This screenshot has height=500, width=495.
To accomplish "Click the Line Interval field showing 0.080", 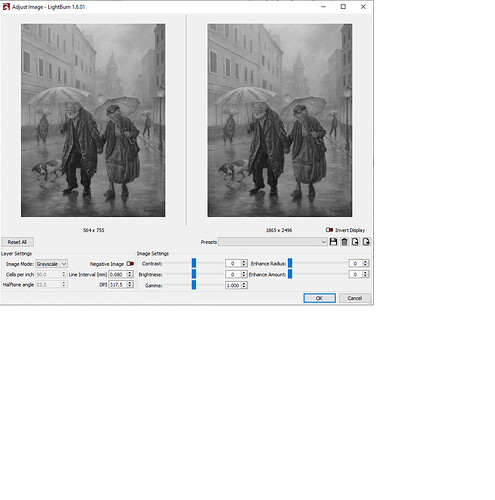I will [x=118, y=274].
